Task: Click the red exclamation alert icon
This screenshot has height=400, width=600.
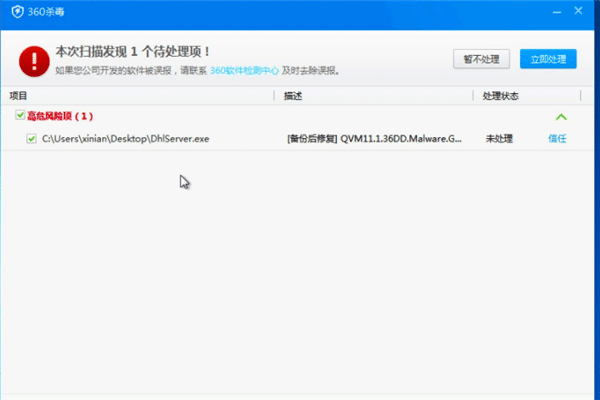Action: click(x=34, y=59)
